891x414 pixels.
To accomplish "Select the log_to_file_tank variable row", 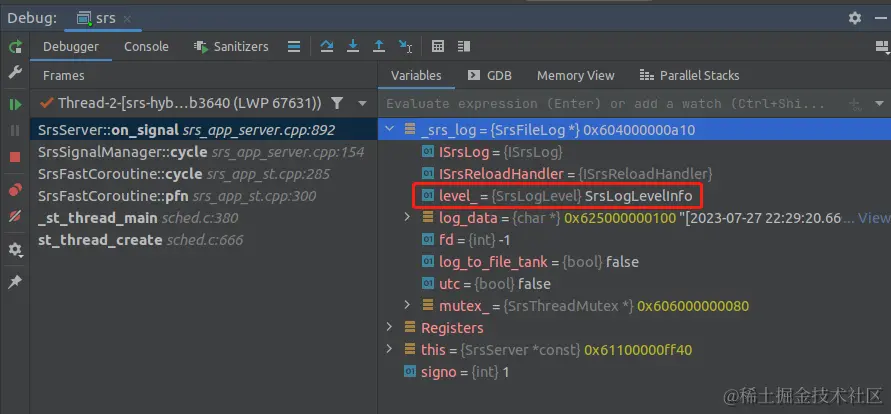I will (634, 262).
